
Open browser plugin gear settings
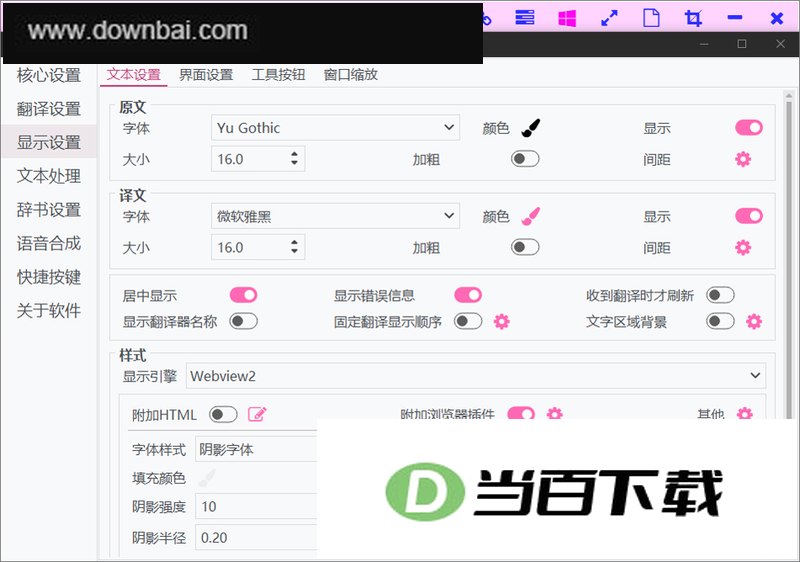click(x=555, y=413)
